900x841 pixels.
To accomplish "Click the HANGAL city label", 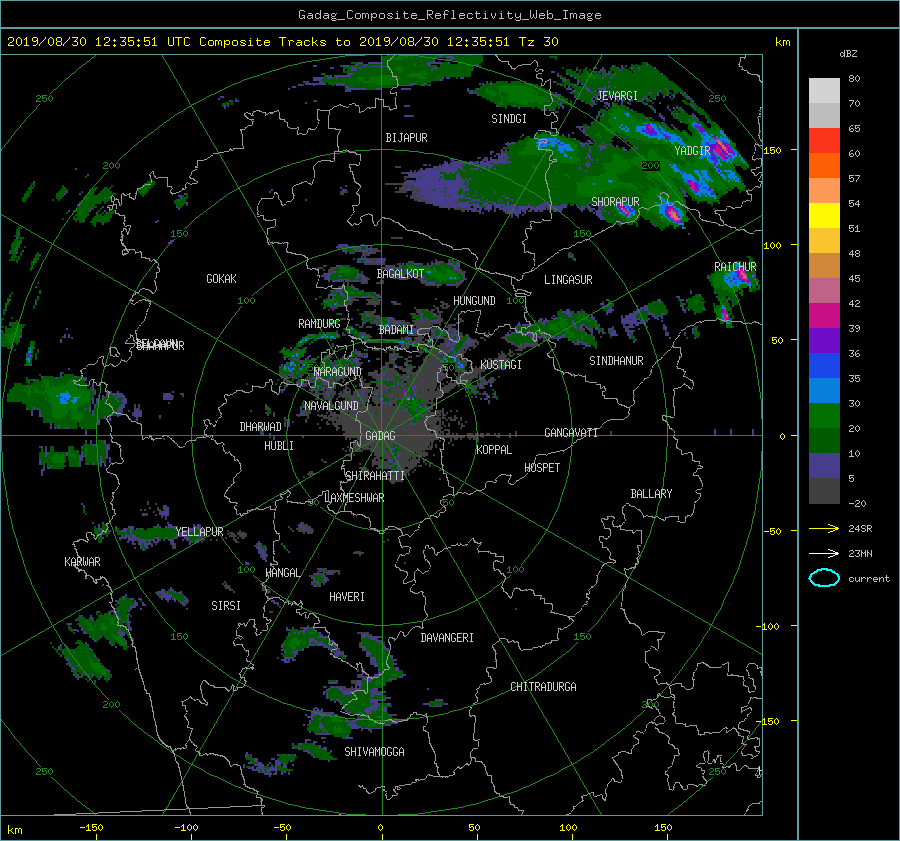I will pyautogui.click(x=282, y=573).
